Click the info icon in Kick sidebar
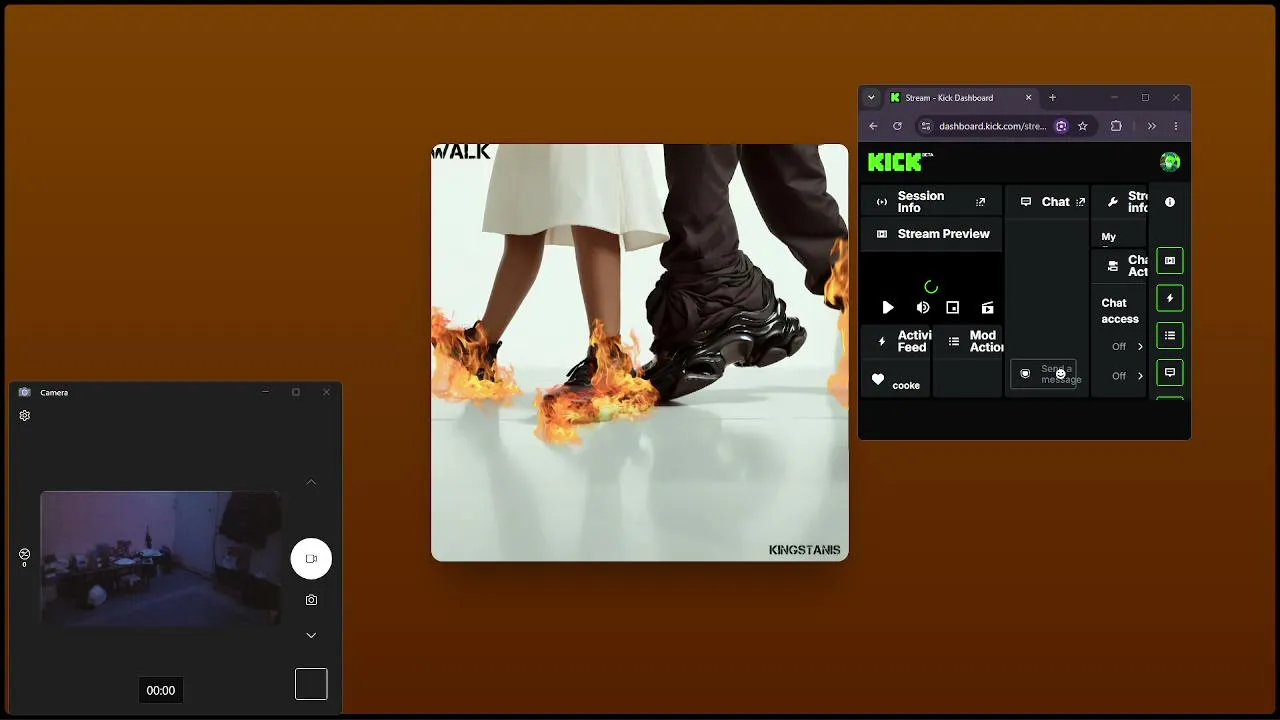1280x720 pixels. (x=1170, y=202)
